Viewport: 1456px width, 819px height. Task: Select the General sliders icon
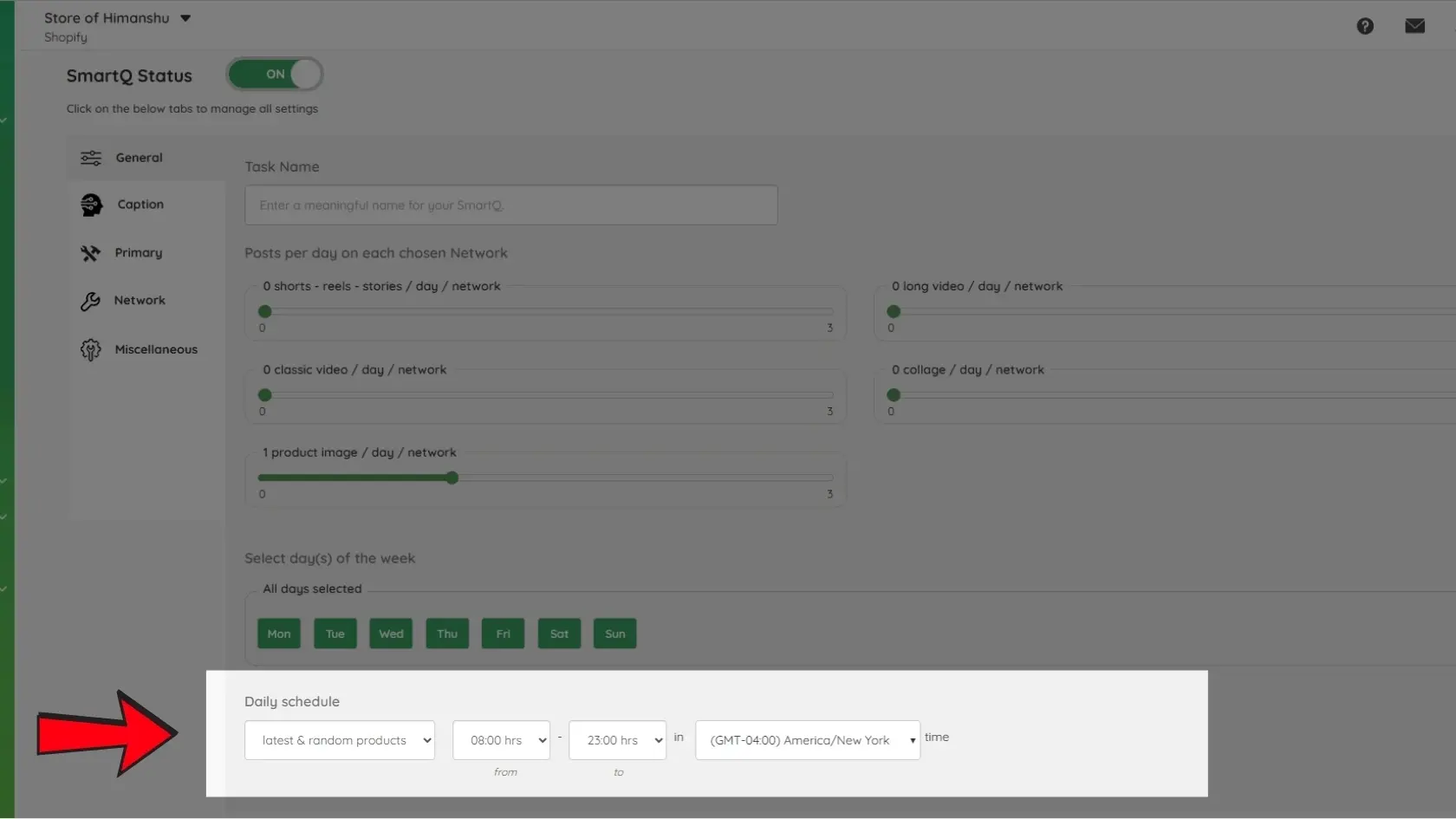pos(91,158)
